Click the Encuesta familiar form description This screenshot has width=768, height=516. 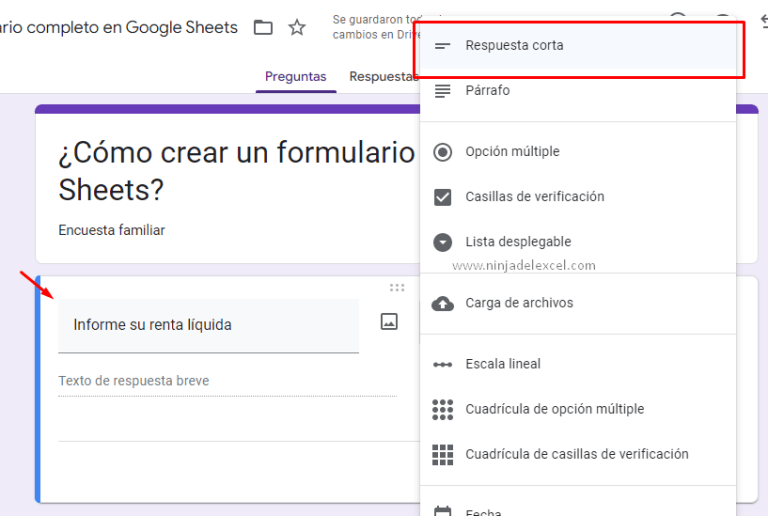112,230
